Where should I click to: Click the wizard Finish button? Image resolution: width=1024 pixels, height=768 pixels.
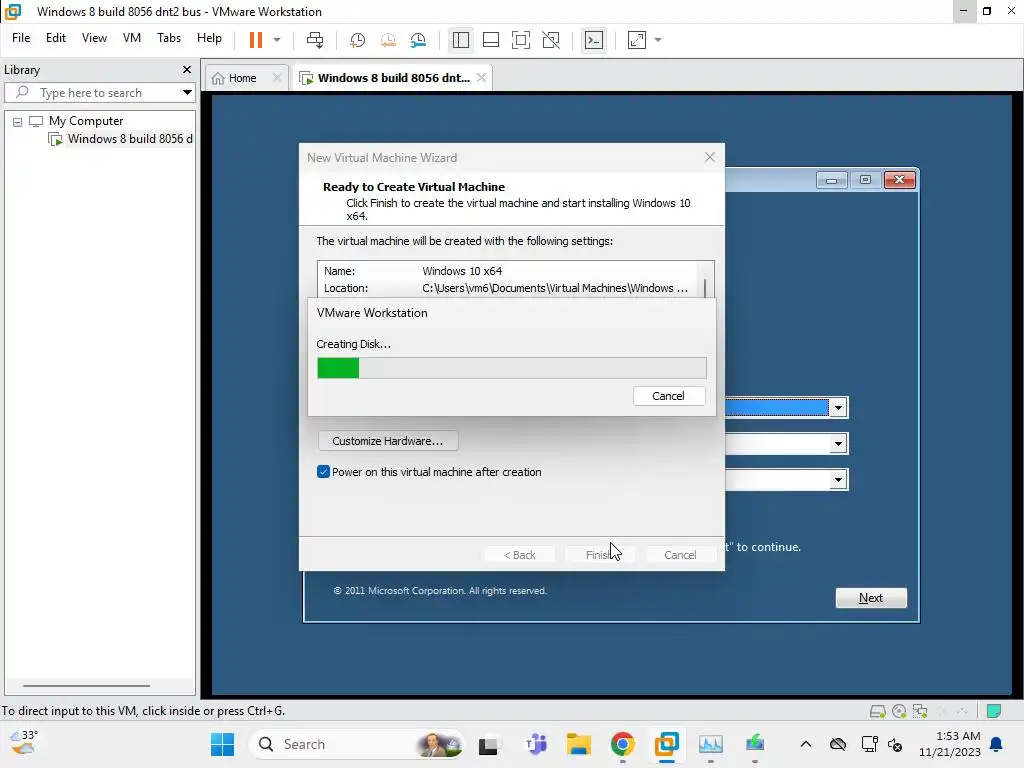click(599, 554)
